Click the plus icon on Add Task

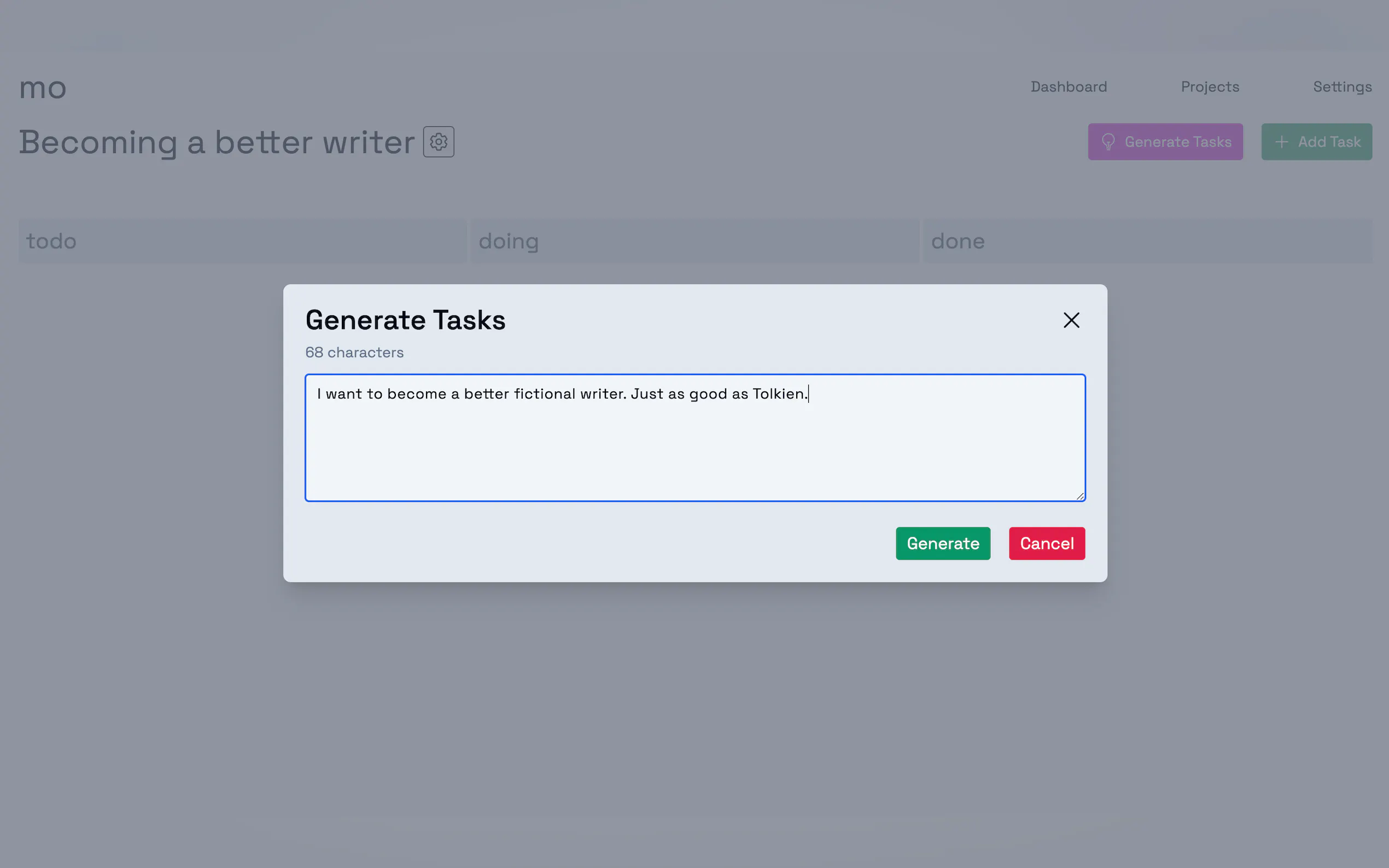point(1281,142)
